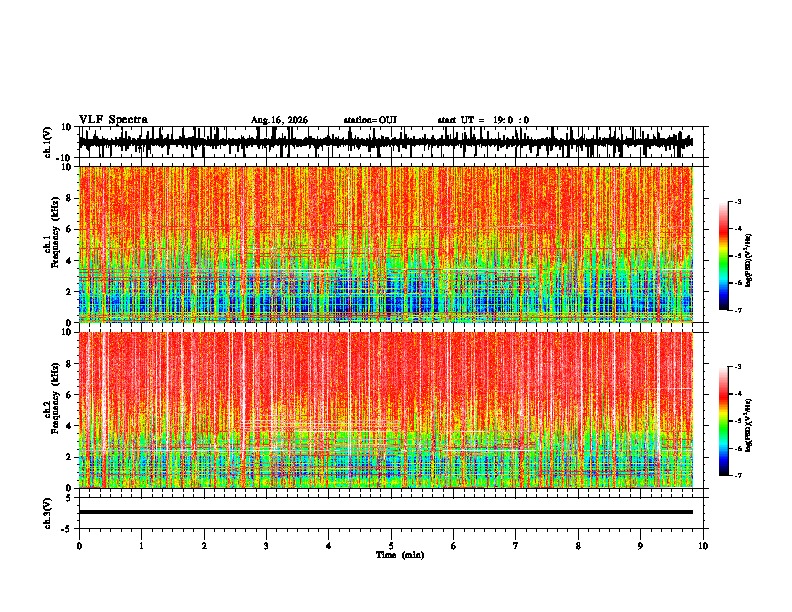The width and height of the screenshot is (792, 612).
Task: Click the flat ch.3 voltage trace line
Action: [x=386, y=512]
